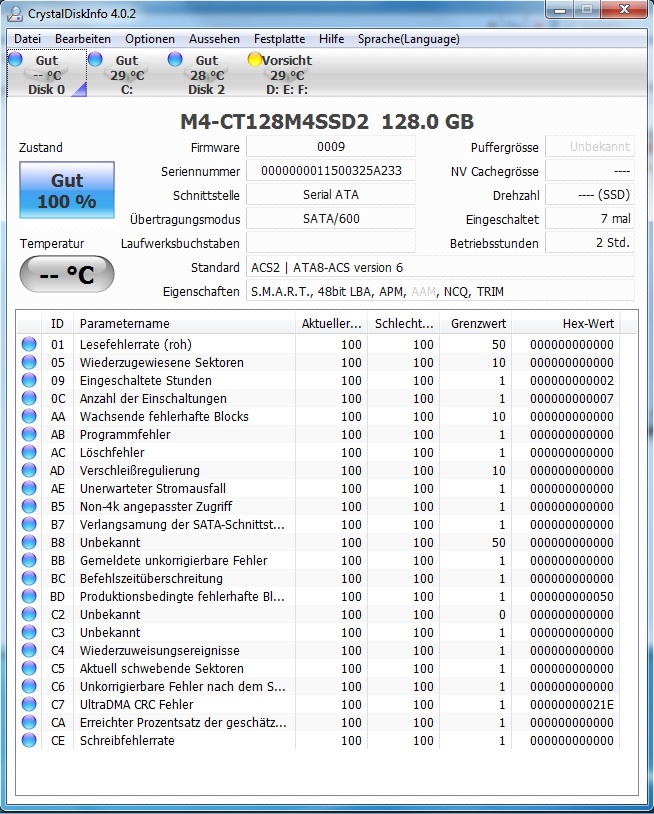Click the Drehzahl value ---- (SSD)
Screen dimensions: 654x814
(590, 195)
